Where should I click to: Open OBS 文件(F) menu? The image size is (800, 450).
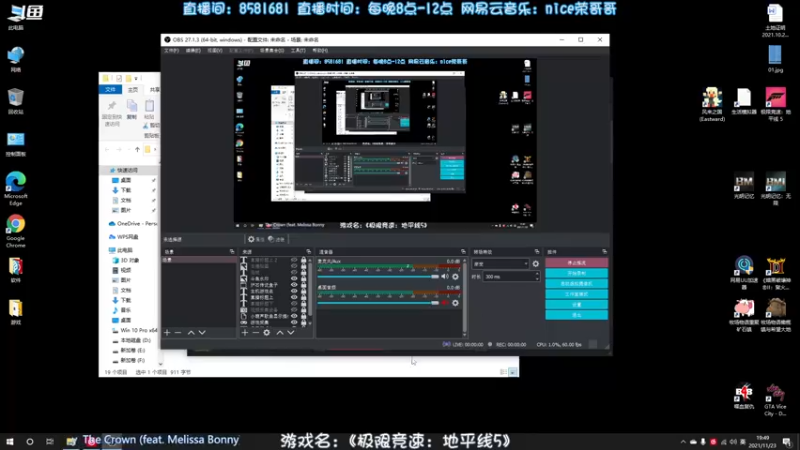pos(171,51)
